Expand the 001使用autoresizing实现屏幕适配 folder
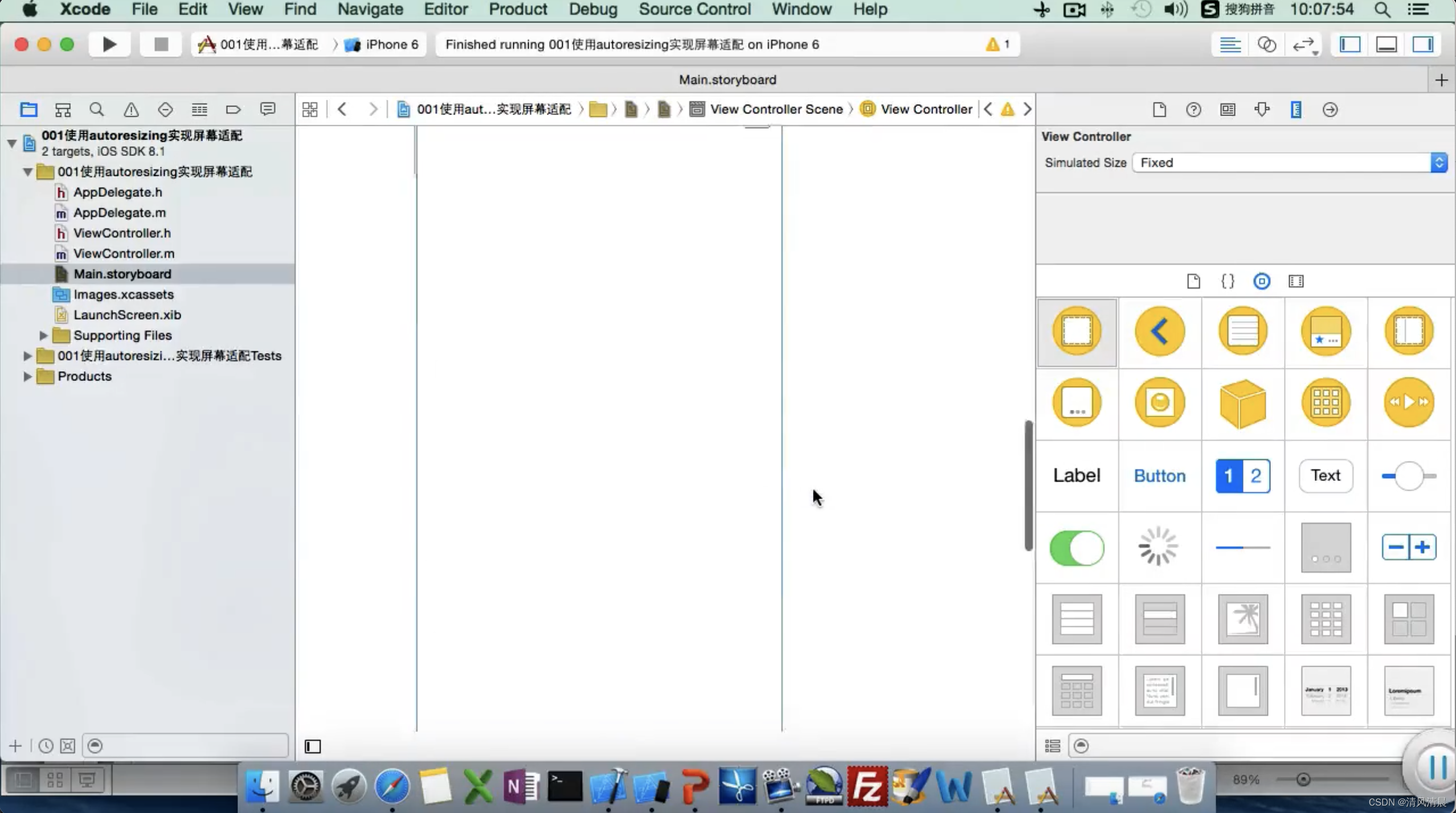The height and width of the screenshot is (813, 1456). [27, 171]
